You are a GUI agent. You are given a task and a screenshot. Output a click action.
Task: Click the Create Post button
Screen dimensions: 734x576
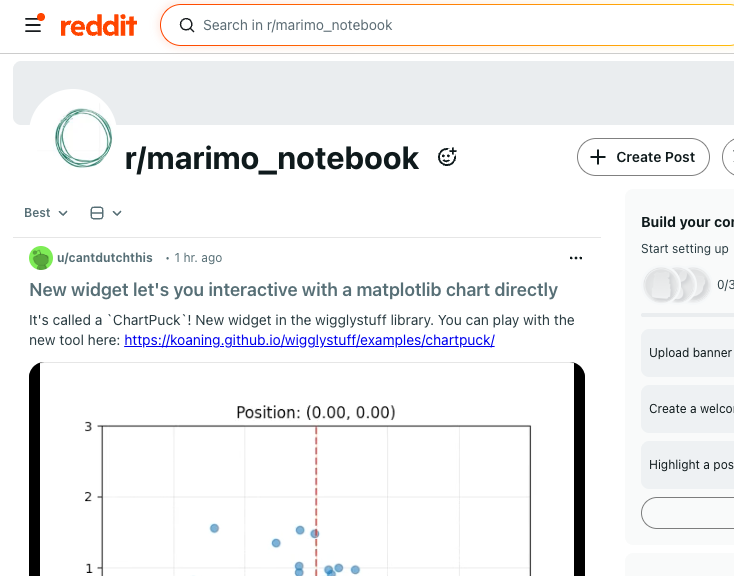(x=643, y=157)
